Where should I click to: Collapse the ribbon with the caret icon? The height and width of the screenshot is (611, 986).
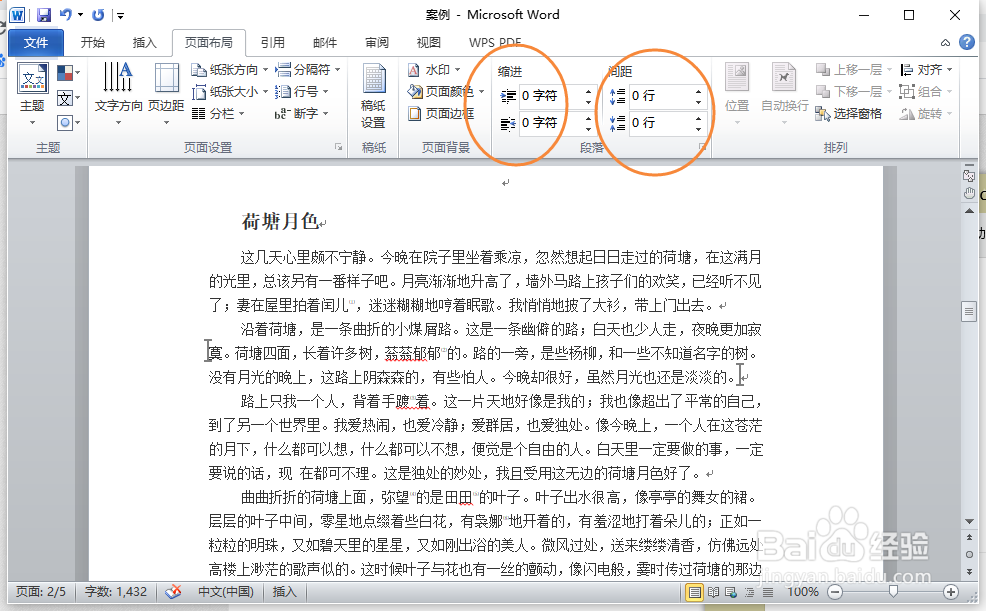point(945,43)
